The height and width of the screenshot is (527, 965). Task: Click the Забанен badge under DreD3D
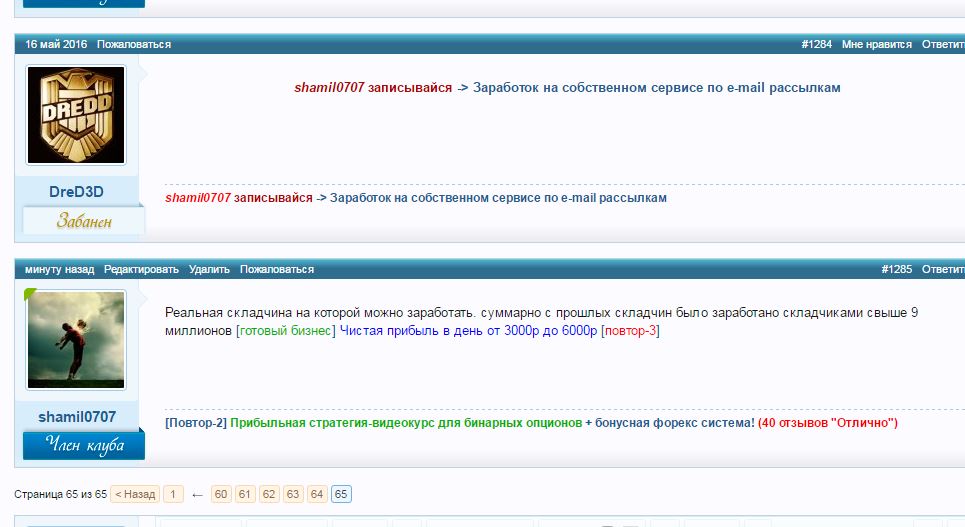(x=84, y=221)
